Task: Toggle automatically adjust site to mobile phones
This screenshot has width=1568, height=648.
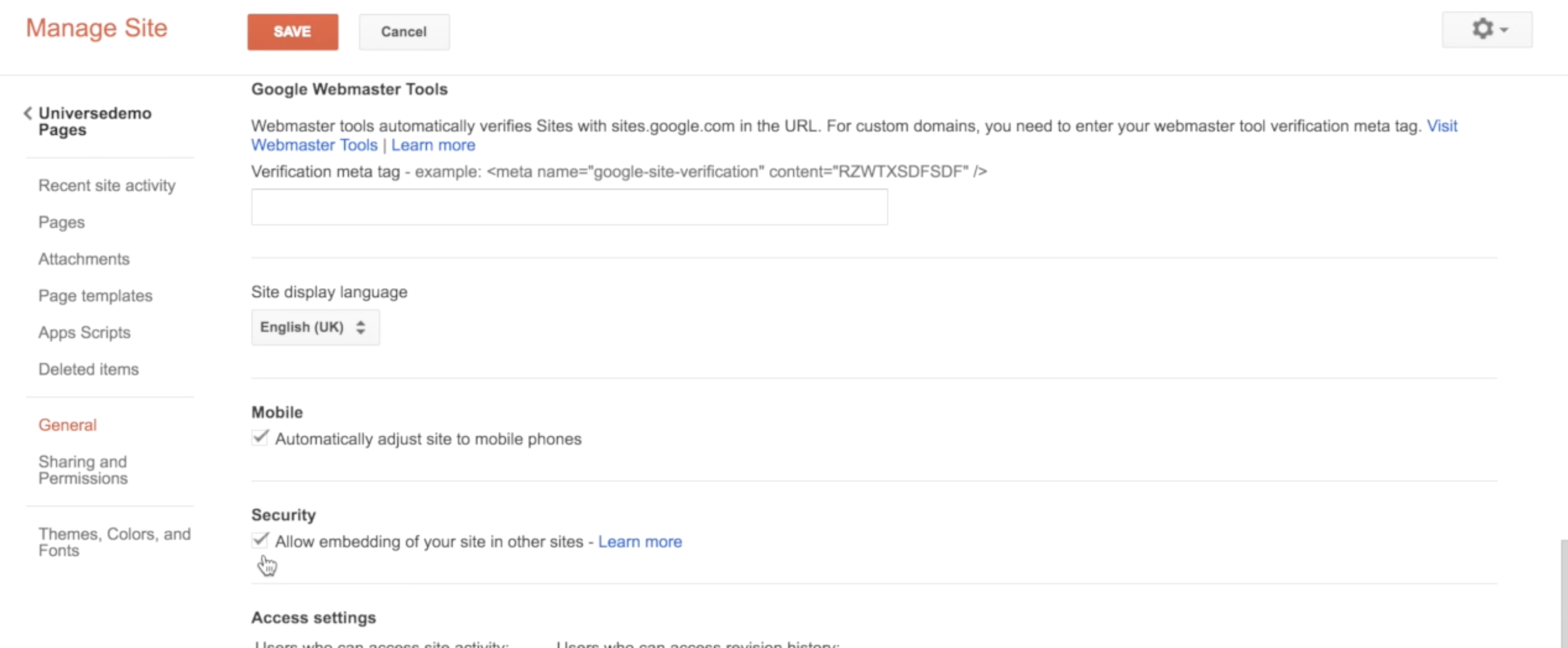Action: coord(260,438)
